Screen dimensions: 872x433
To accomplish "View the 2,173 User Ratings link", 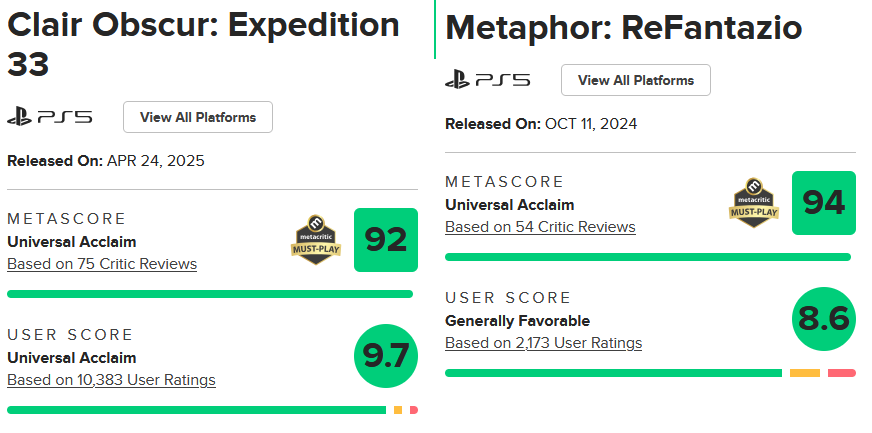I will [543, 343].
